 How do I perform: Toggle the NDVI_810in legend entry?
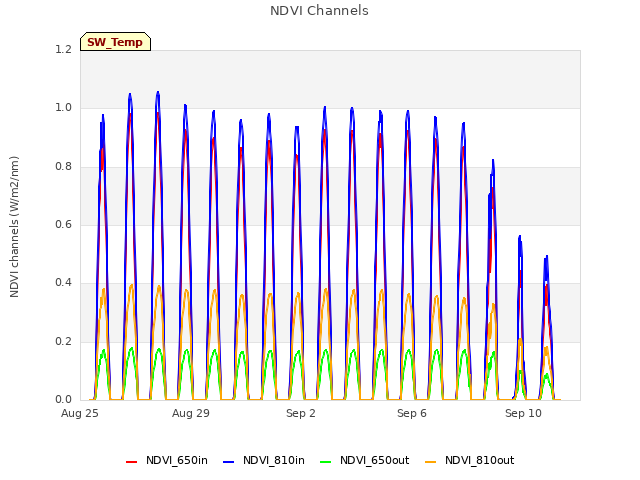(x=264, y=461)
